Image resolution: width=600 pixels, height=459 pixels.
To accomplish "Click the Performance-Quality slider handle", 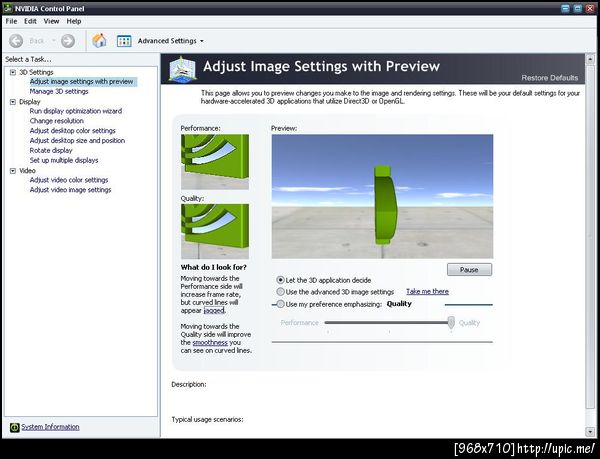I will coord(451,322).
